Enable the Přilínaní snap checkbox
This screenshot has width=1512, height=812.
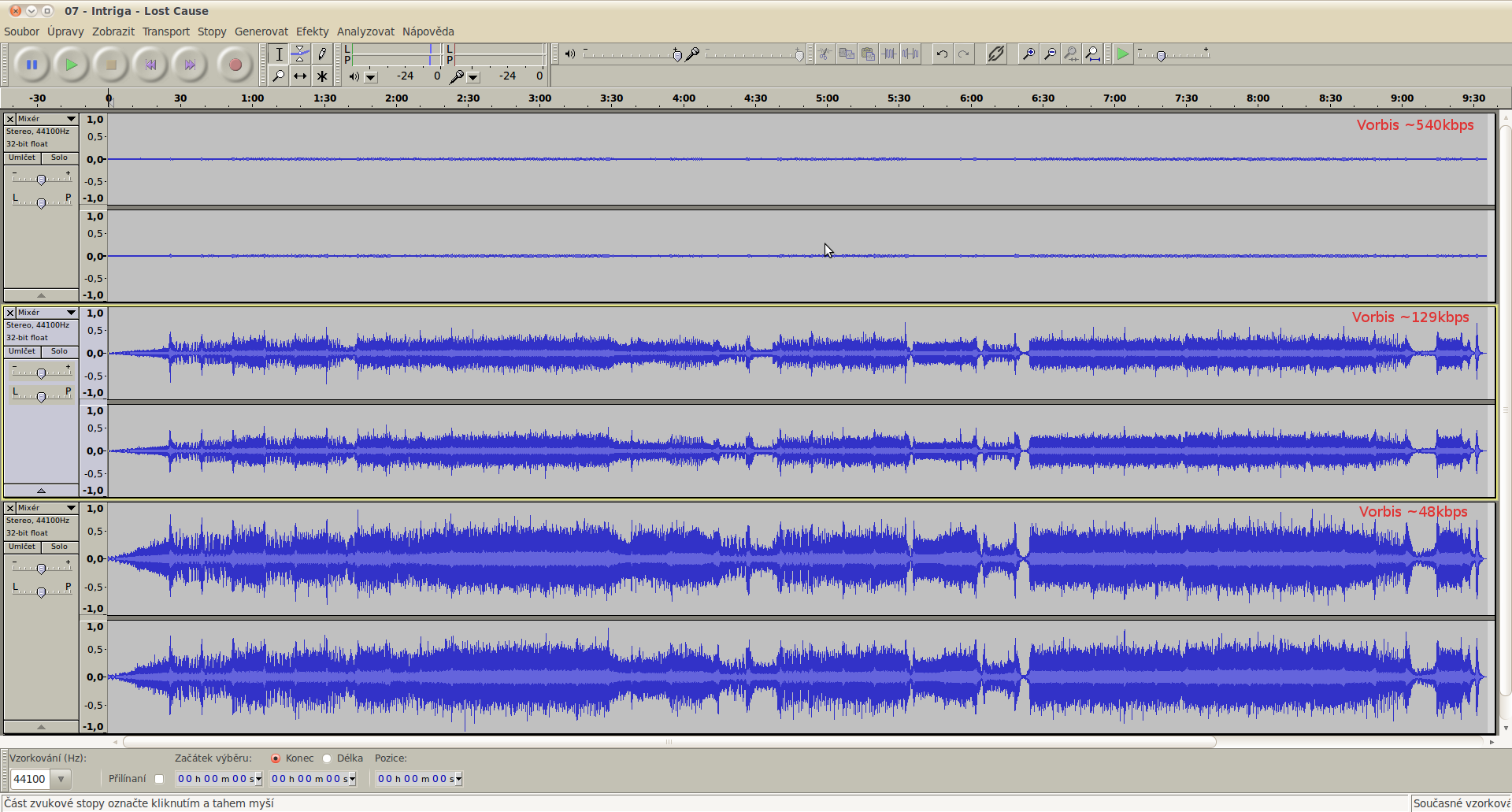click(159, 779)
